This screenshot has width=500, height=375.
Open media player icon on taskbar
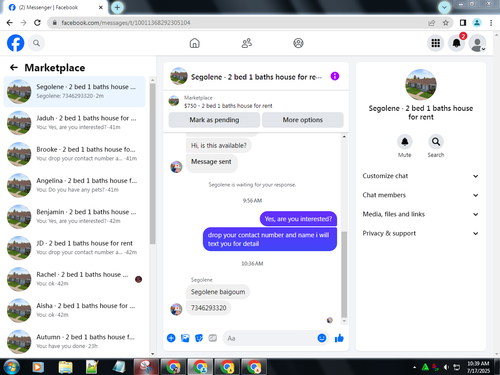click(38, 367)
